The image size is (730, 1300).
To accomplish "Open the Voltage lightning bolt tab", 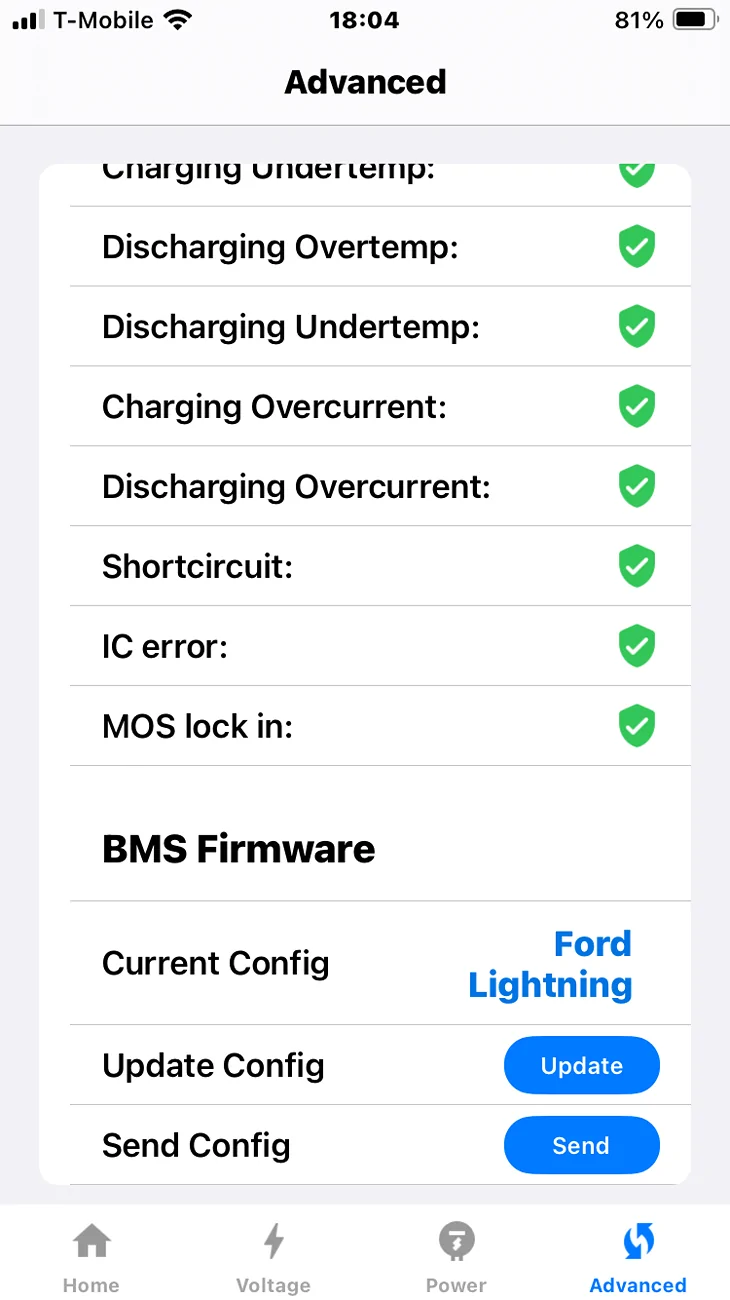I will pyautogui.click(x=273, y=1242).
